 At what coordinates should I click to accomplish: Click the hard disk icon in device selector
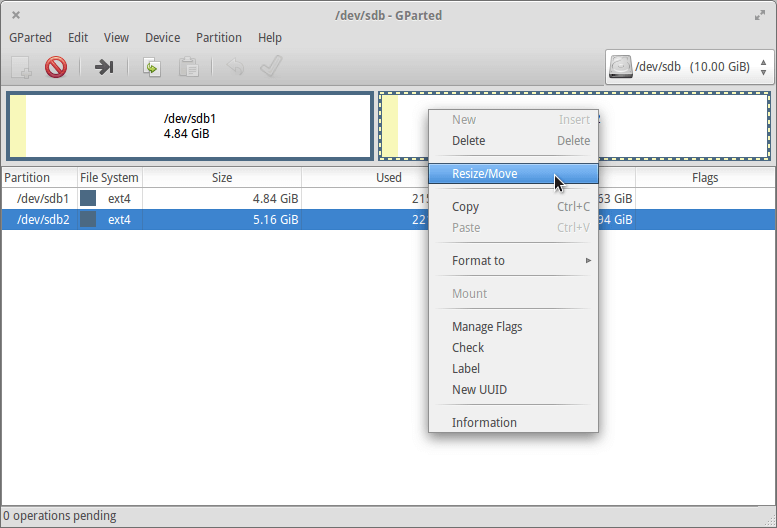pyautogui.click(x=621, y=67)
